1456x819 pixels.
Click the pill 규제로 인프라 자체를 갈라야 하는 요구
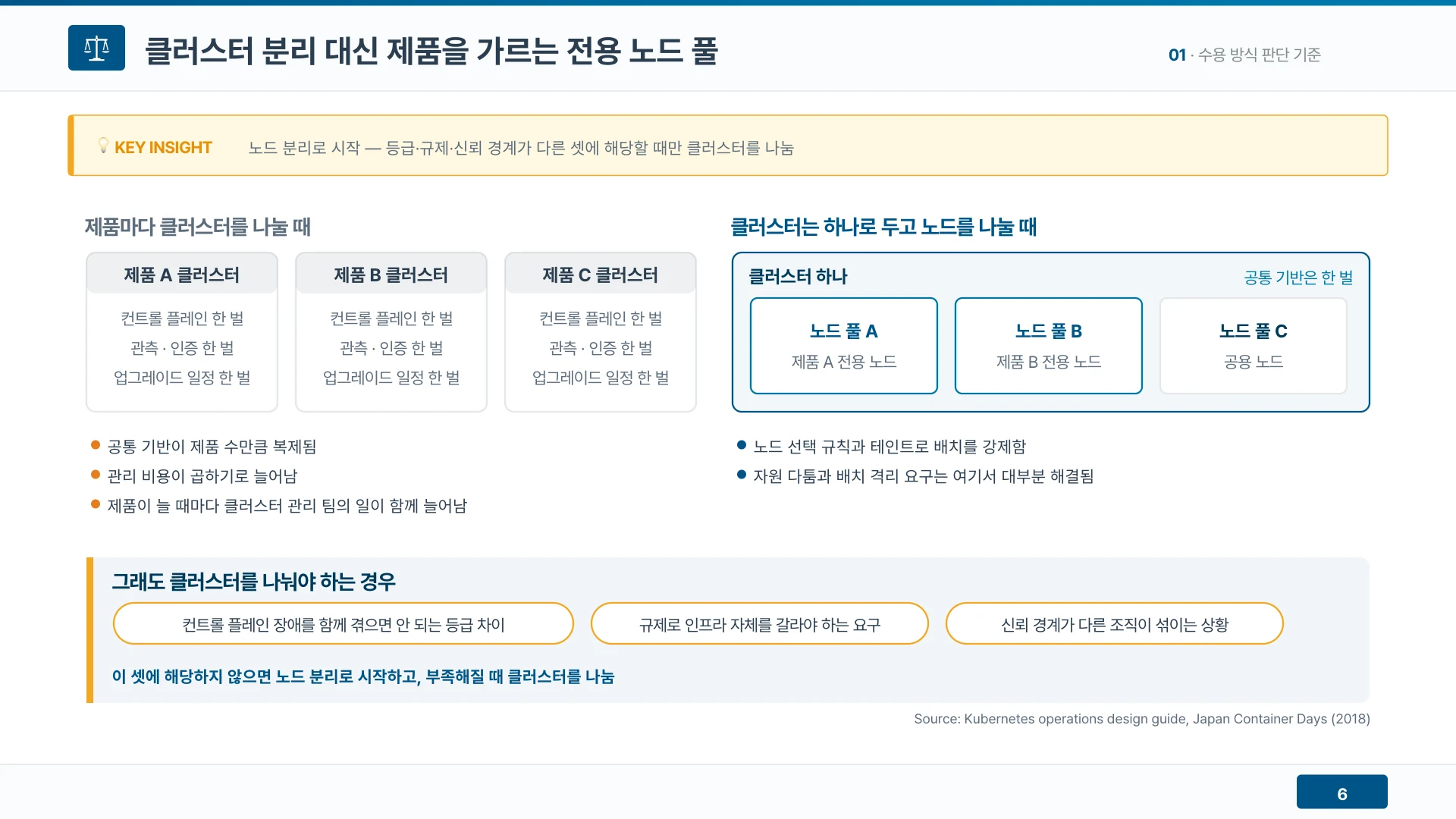tap(760, 623)
